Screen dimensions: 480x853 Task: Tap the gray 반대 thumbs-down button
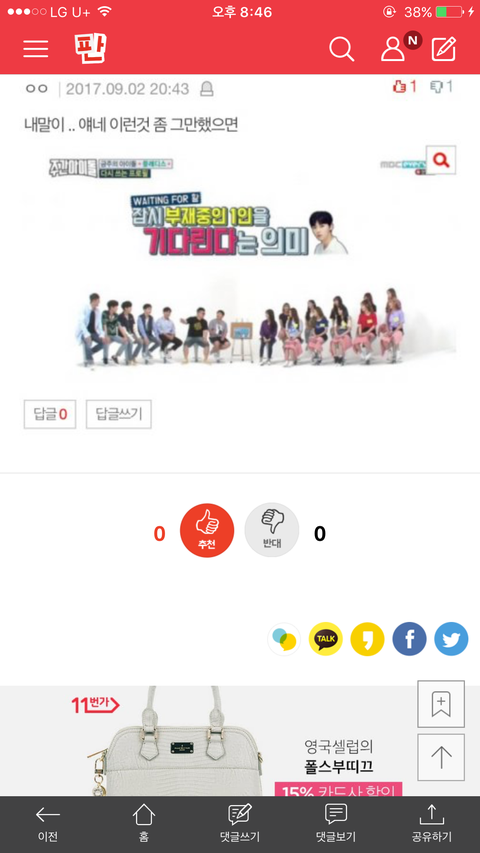click(x=272, y=530)
